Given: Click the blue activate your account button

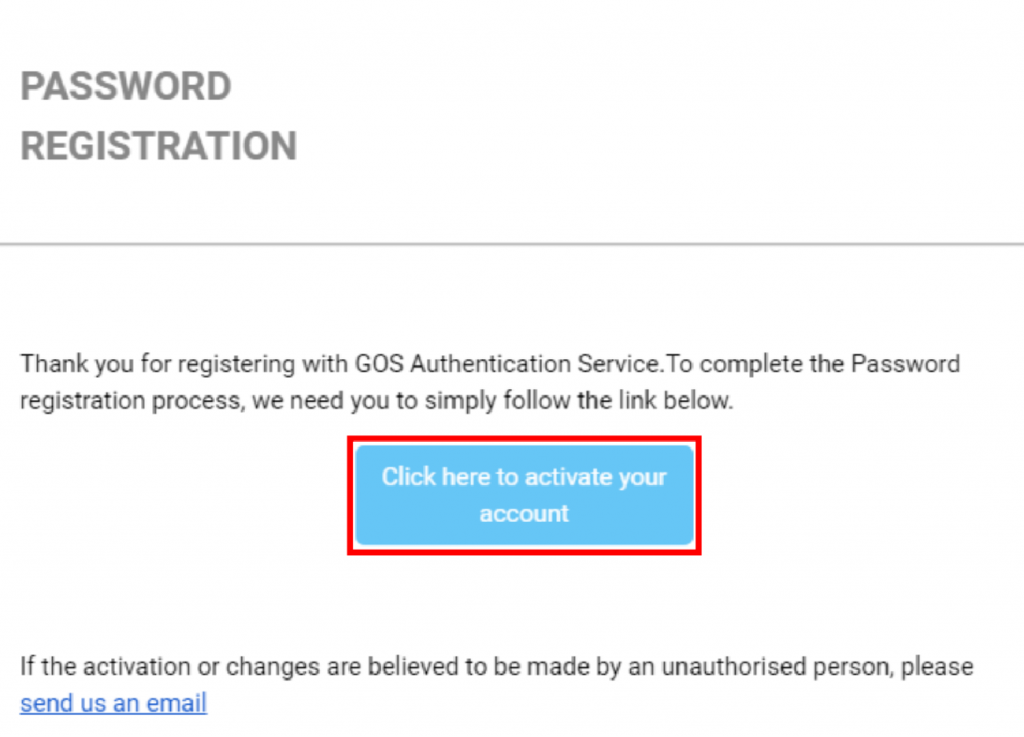Looking at the screenshot, I should tap(524, 495).
